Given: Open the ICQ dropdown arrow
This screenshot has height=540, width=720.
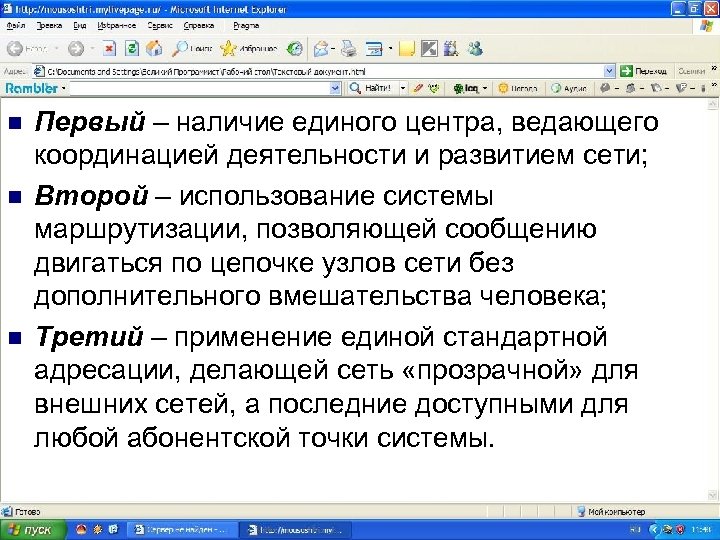Looking at the screenshot, I should click(x=484, y=88).
